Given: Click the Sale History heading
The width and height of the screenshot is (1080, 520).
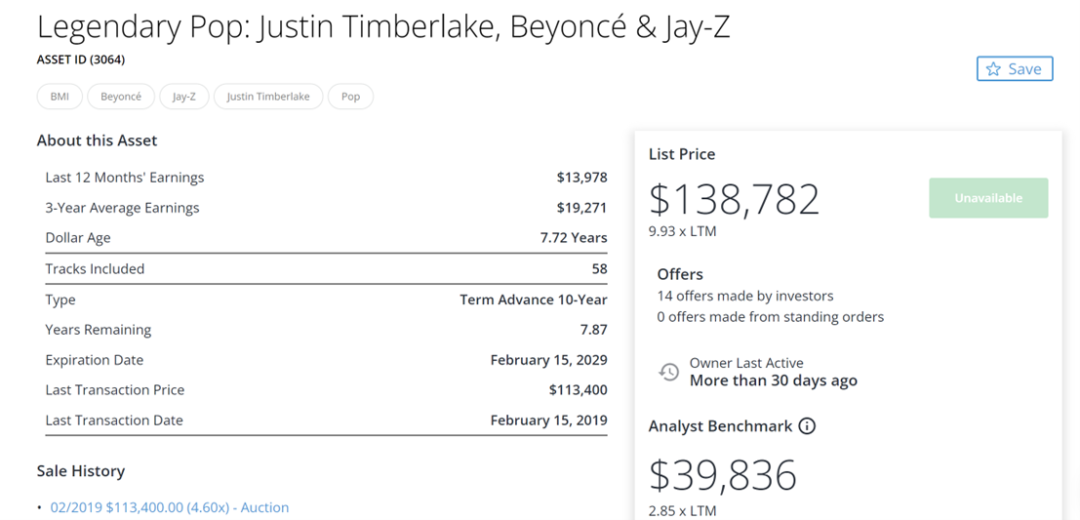Looking at the screenshot, I should 81,471.
